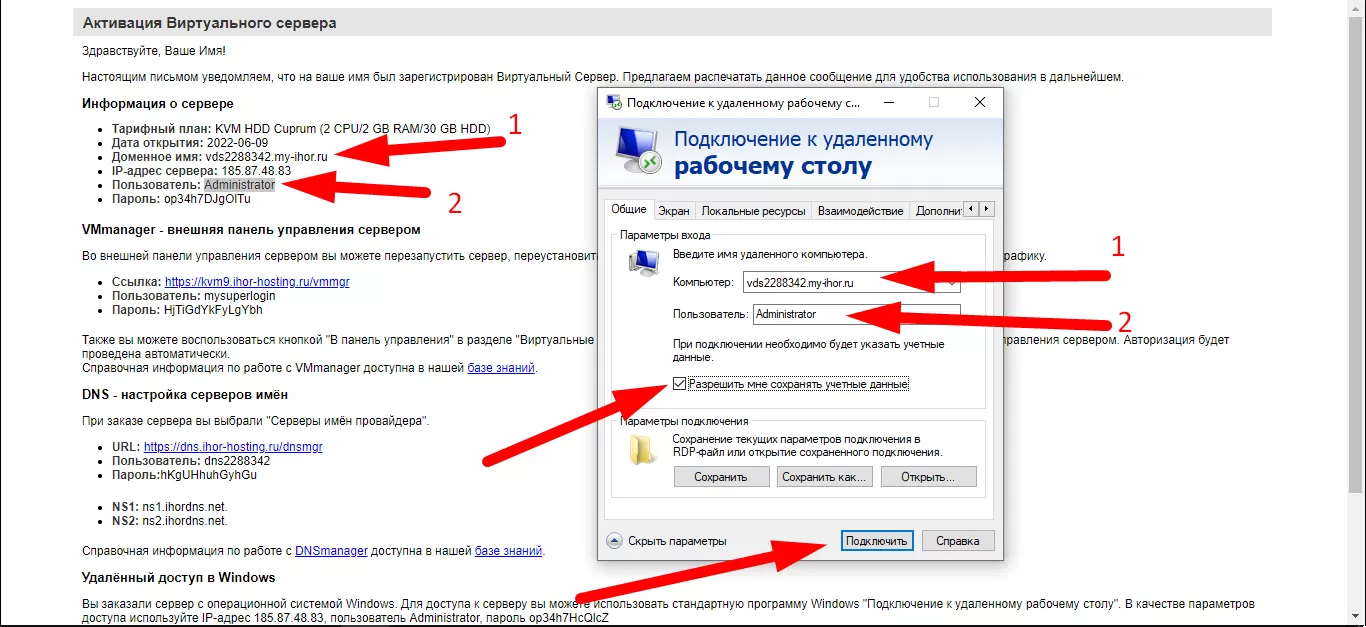Click the Справка button

point(958,541)
